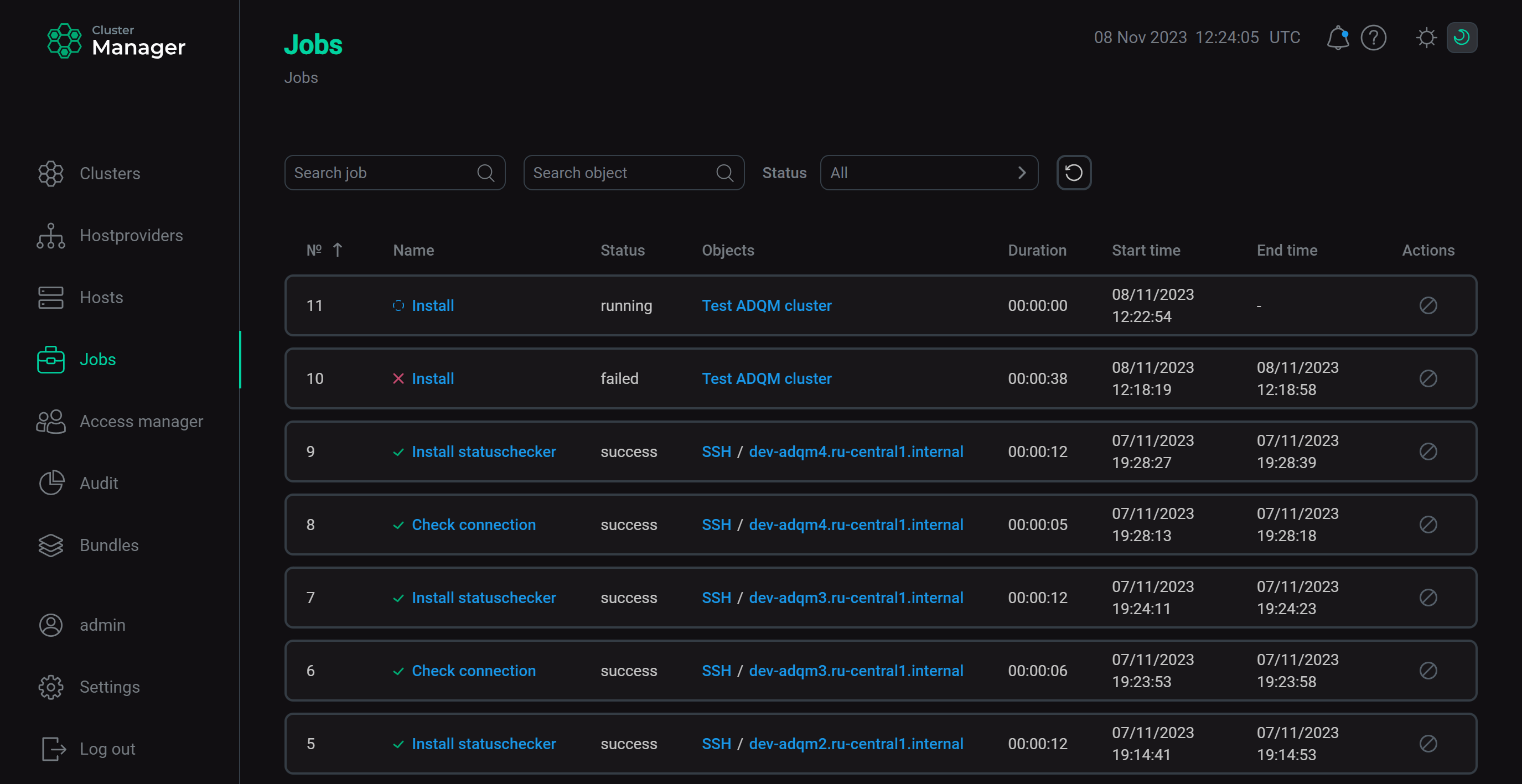The height and width of the screenshot is (784, 1522).
Task: Click the Start time column header
Action: (1146, 250)
